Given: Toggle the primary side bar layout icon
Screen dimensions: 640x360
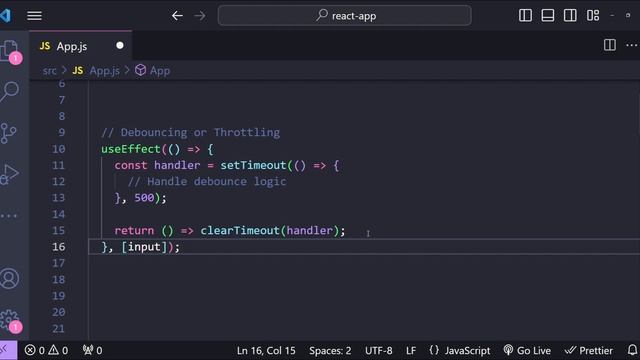Looking at the screenshot, I should pos(525,16).
